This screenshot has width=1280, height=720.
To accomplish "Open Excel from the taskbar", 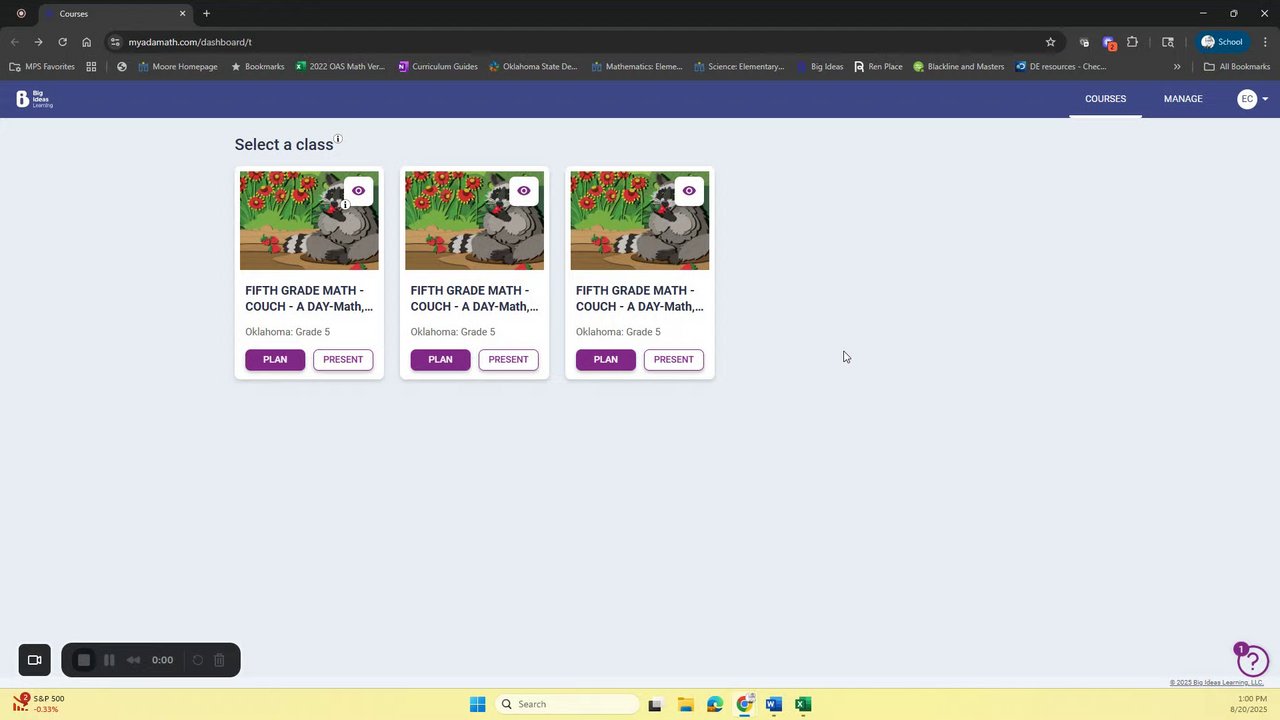I will 803,704.
